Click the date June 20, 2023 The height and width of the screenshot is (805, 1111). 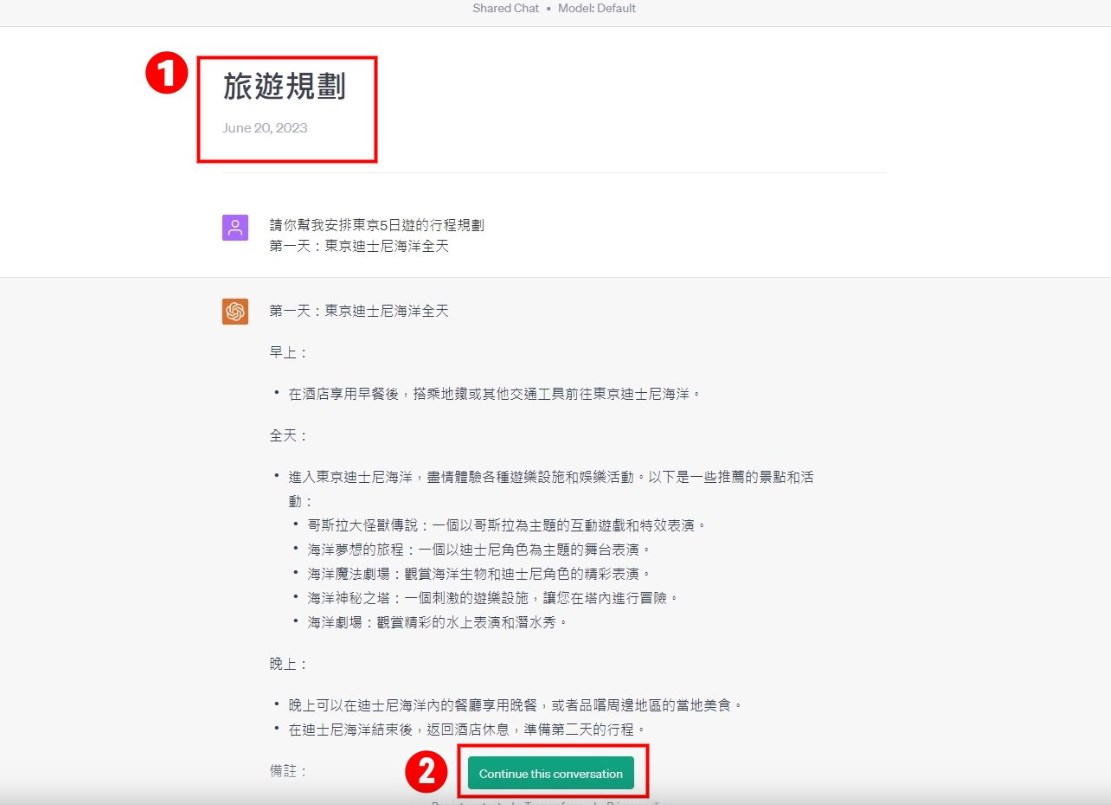coord(265,128)
